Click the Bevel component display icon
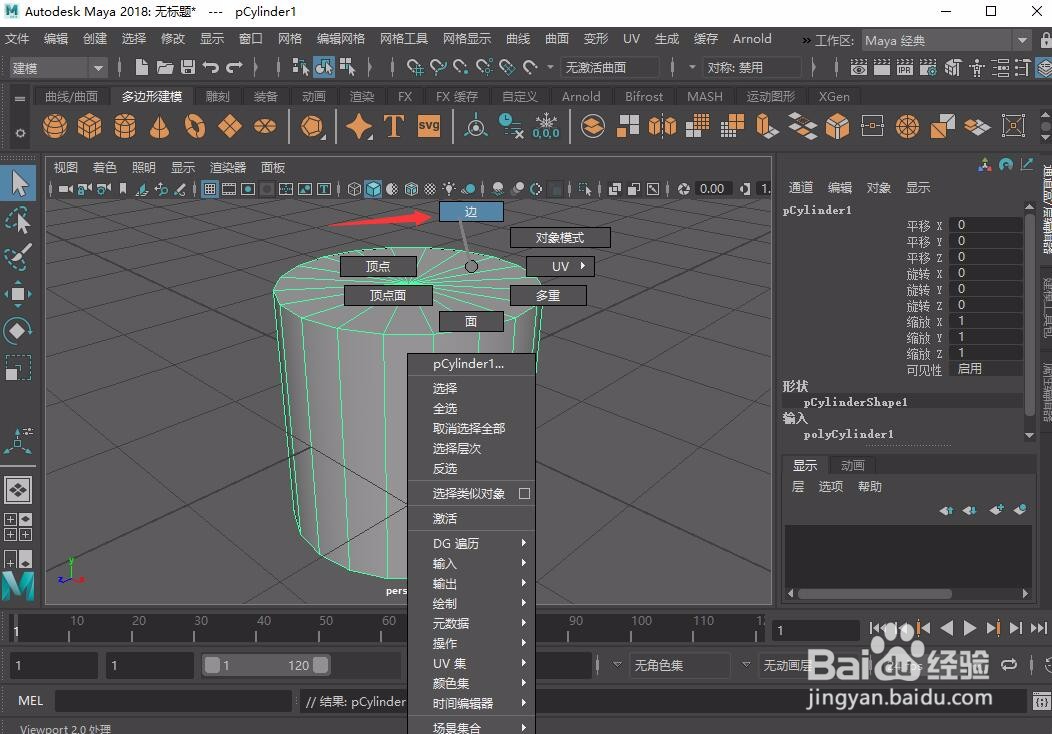1052x734 pixels. click(837, 126)
